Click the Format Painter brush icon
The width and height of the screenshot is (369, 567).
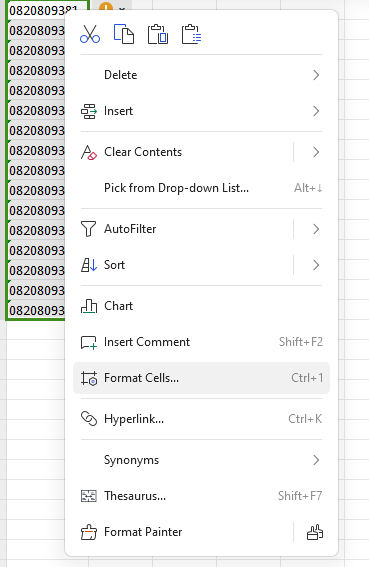(89, 532)
